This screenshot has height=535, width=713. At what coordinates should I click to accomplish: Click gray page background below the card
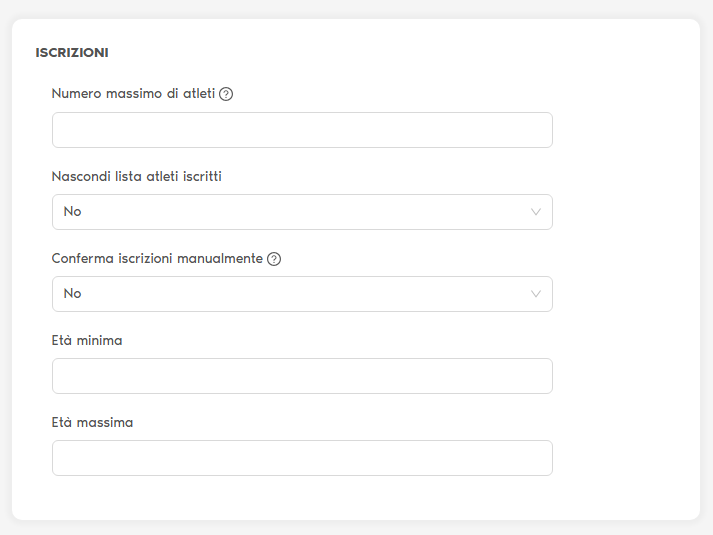[356, 528]
